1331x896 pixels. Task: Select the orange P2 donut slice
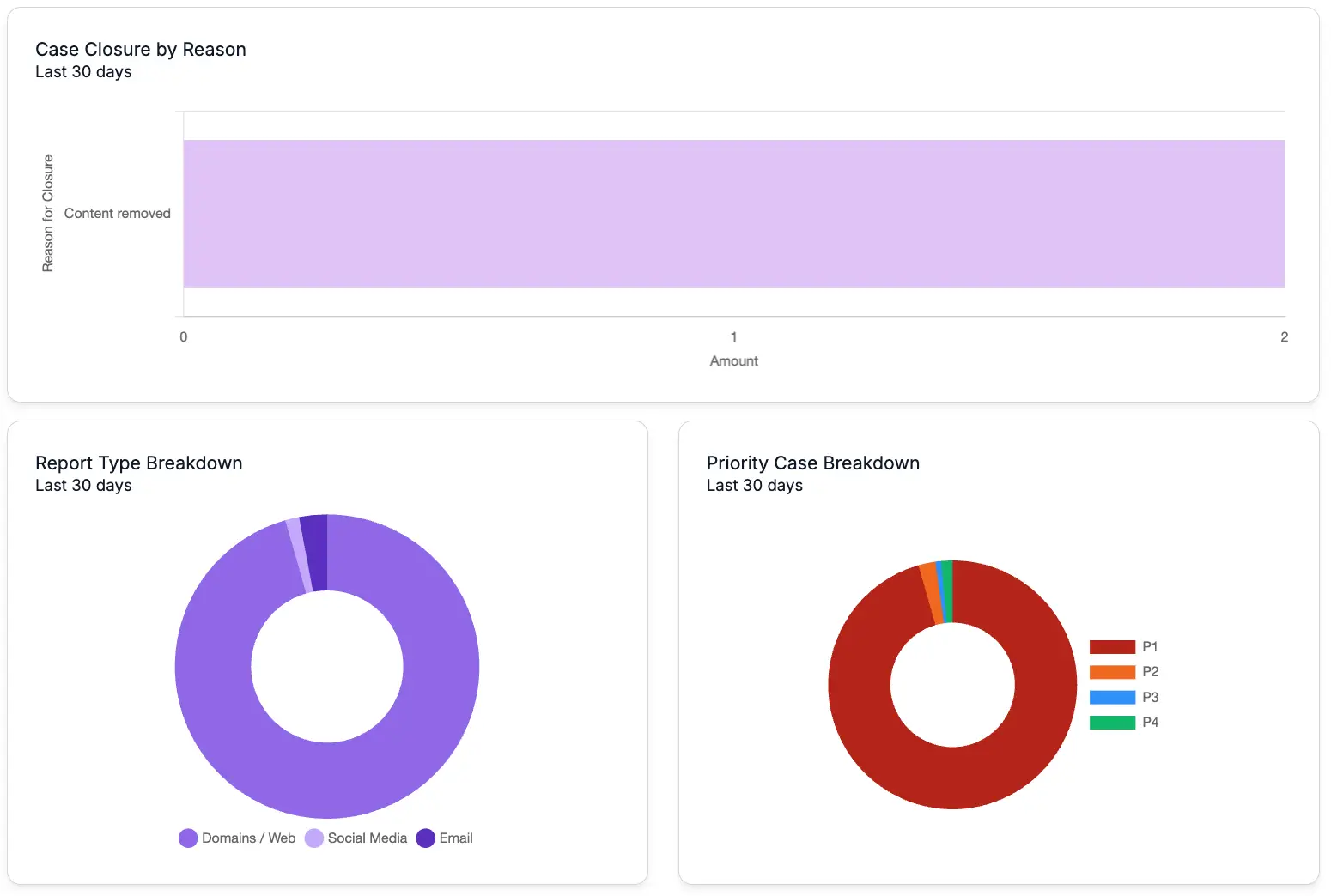coord(930,593)
